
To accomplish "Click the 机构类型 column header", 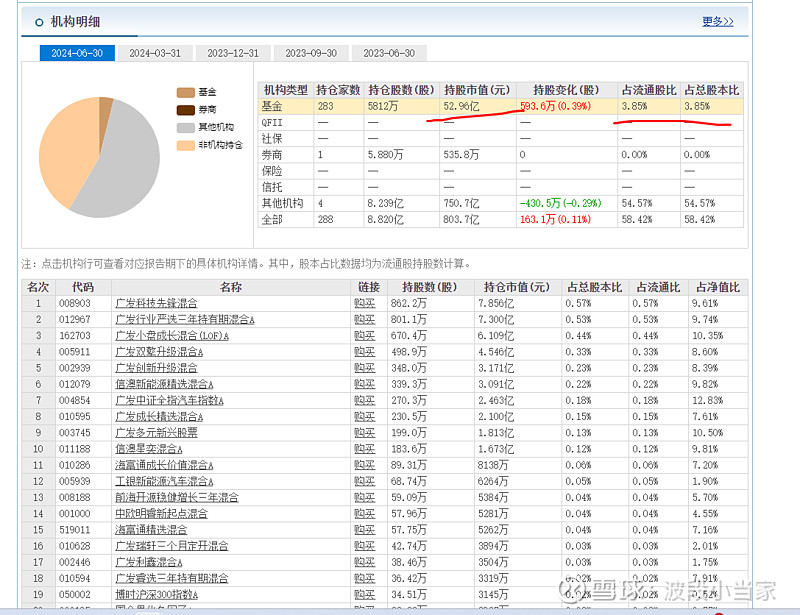I will pyautogui.click(x=286, y=90).
